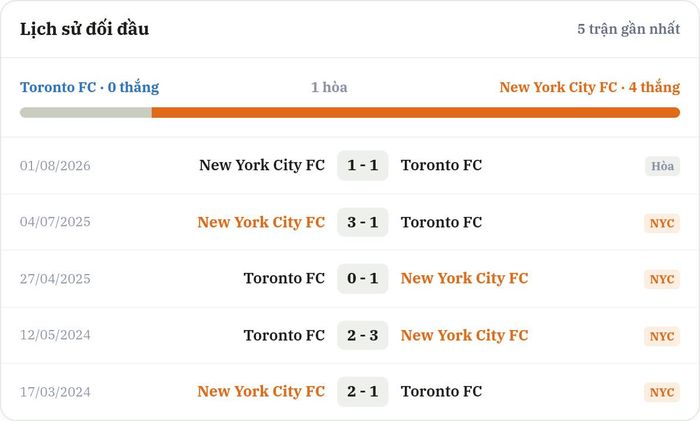Select the 01/08/2026 match date

click(x=55, y=166)
